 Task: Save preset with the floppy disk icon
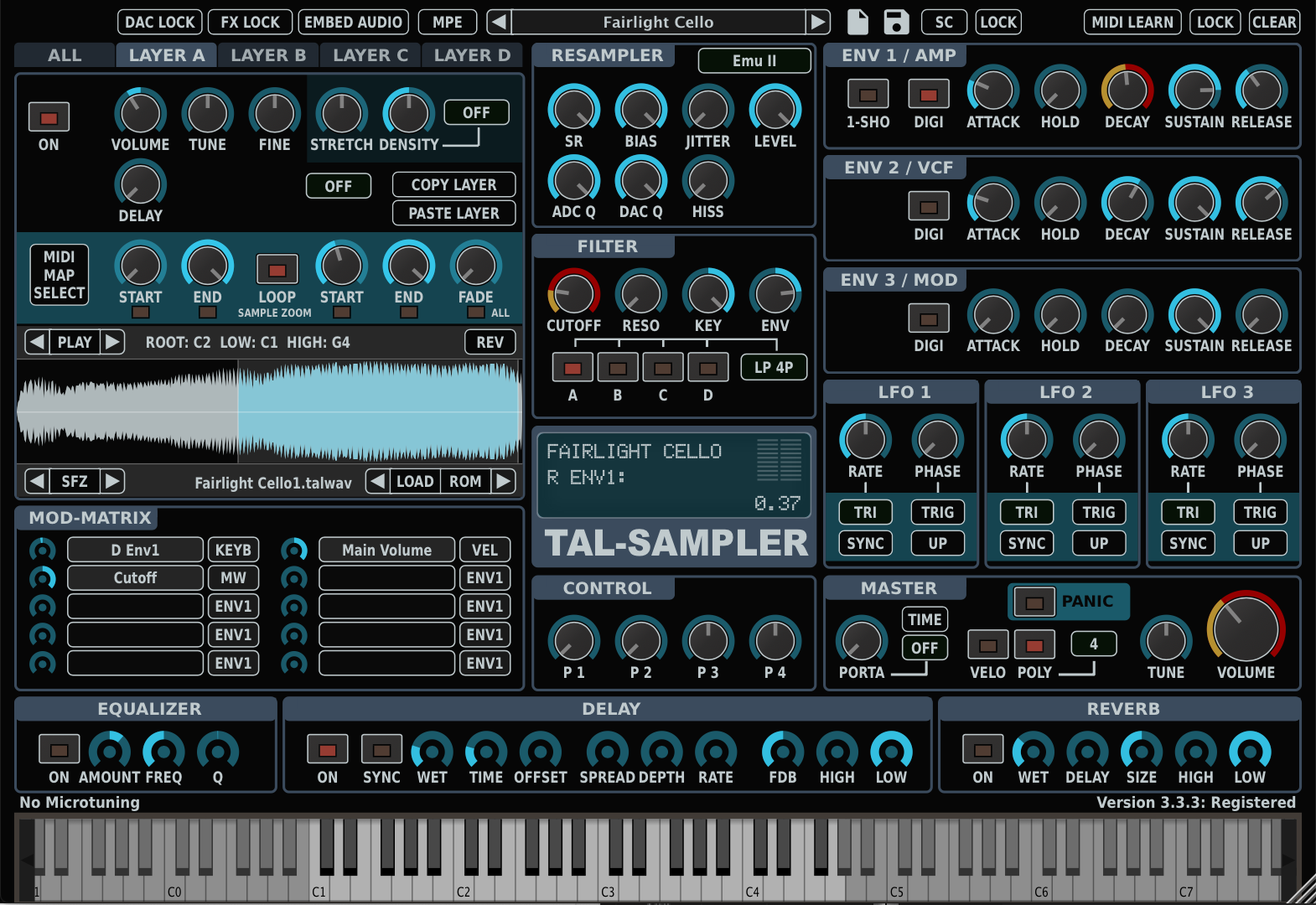coord(896,22)
